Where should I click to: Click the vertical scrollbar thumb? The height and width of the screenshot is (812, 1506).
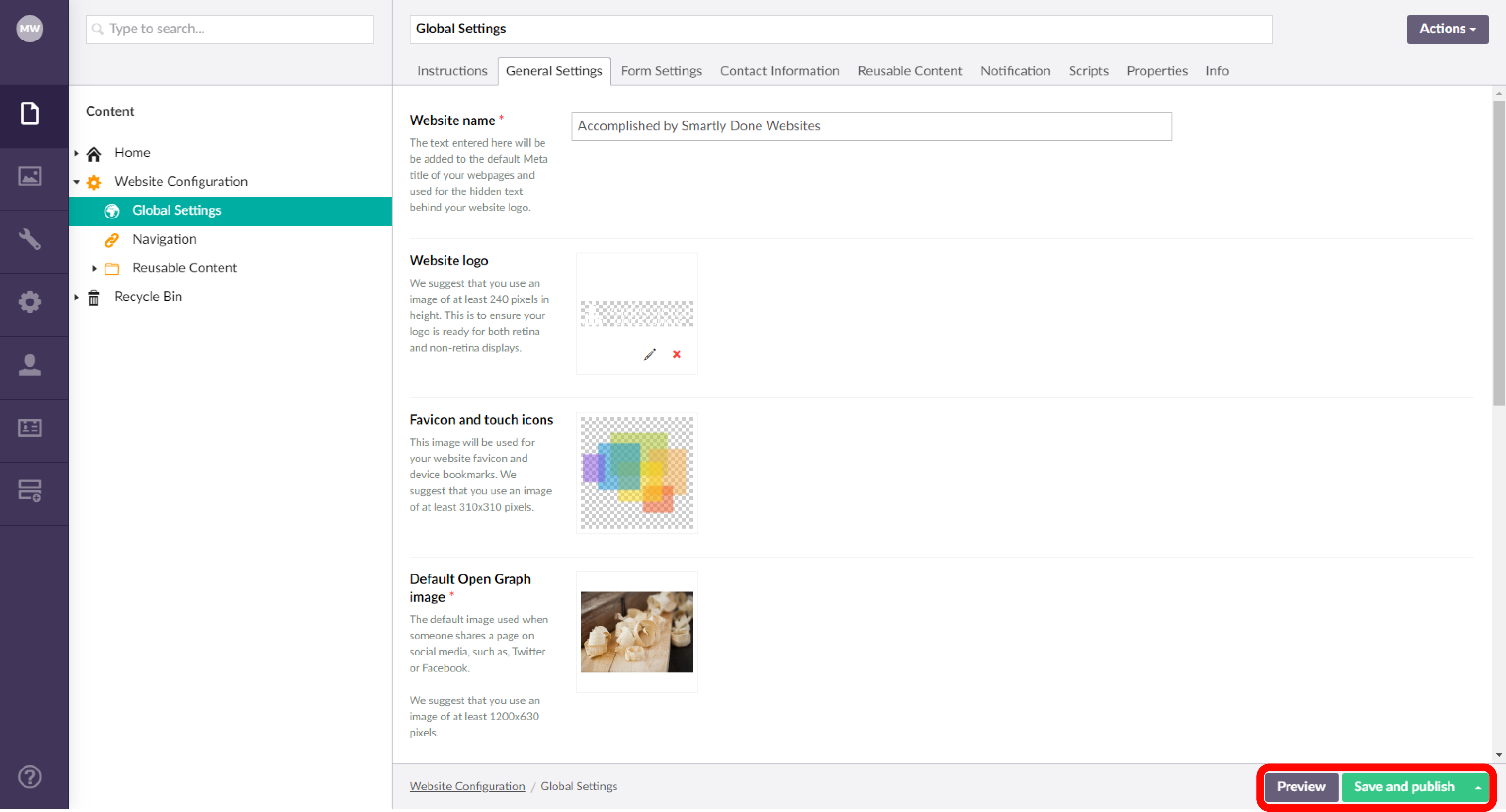[x=1498, y=253]
